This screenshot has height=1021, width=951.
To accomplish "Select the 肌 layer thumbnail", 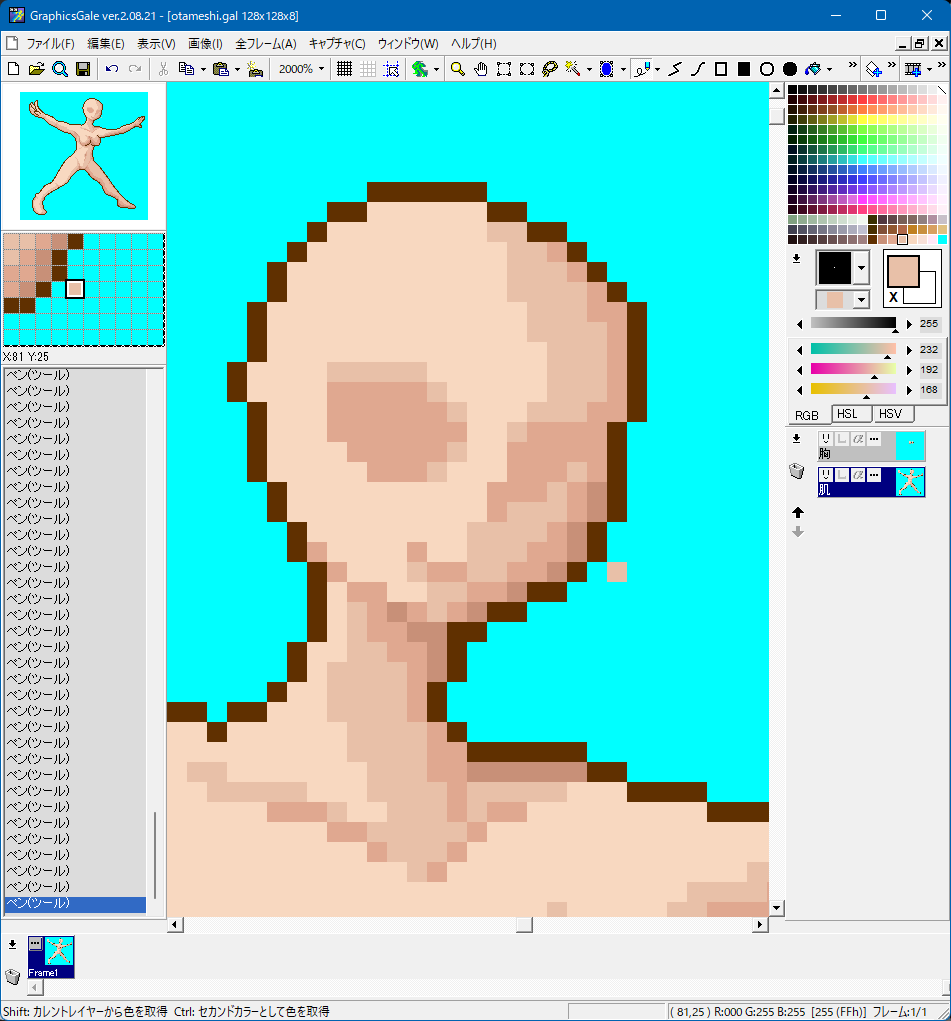I will pos(910,482).
